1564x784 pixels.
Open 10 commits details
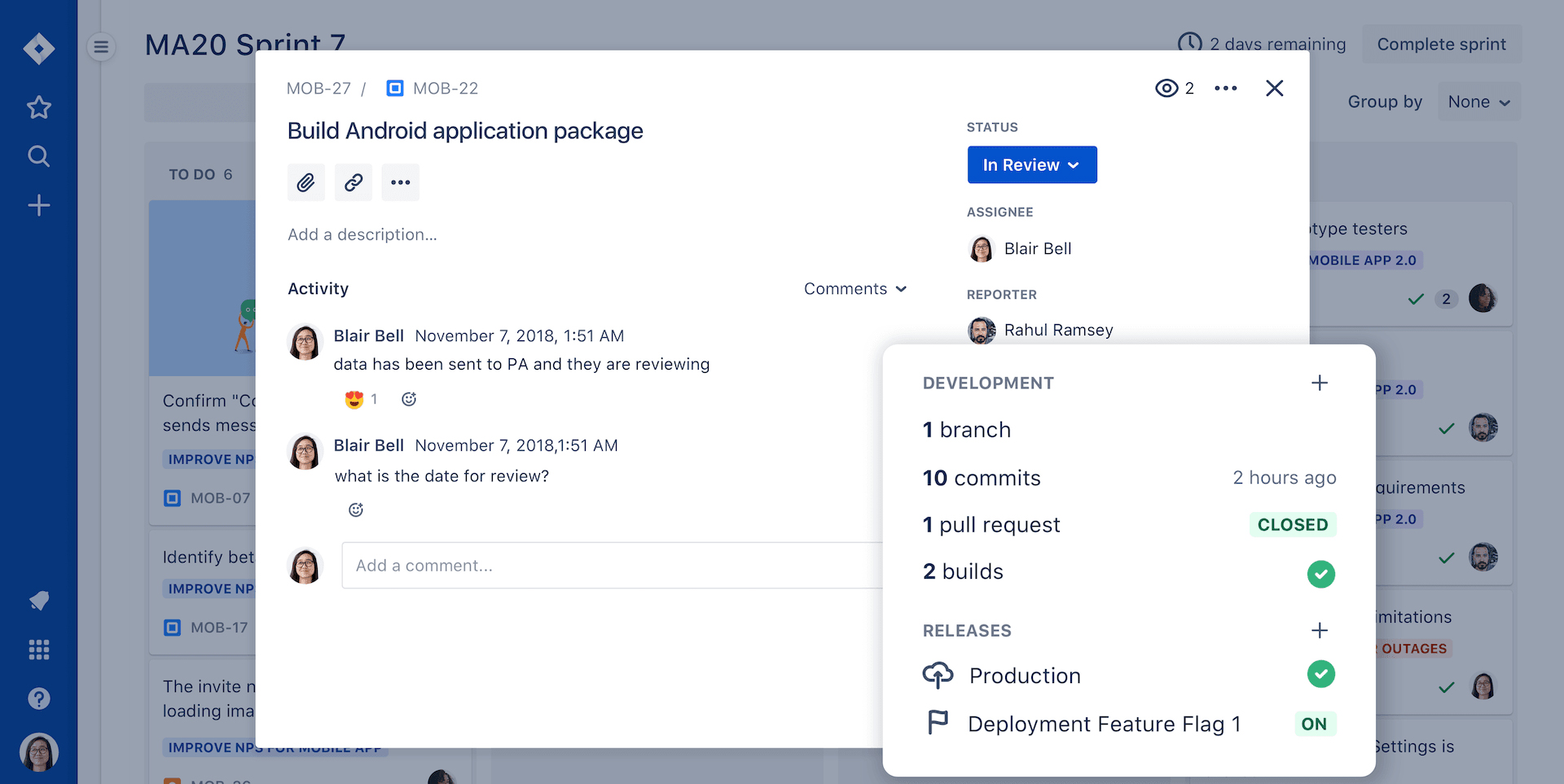coord(982,478)
